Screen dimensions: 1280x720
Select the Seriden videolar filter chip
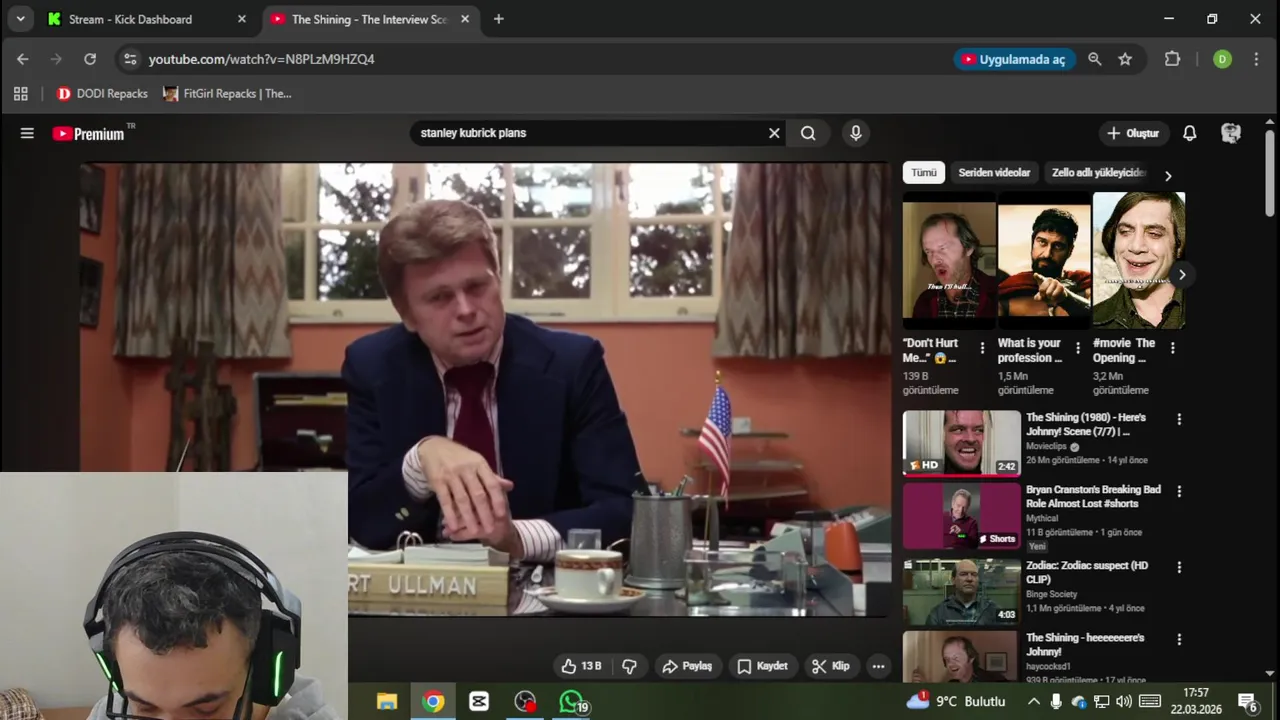pos(994,173)
